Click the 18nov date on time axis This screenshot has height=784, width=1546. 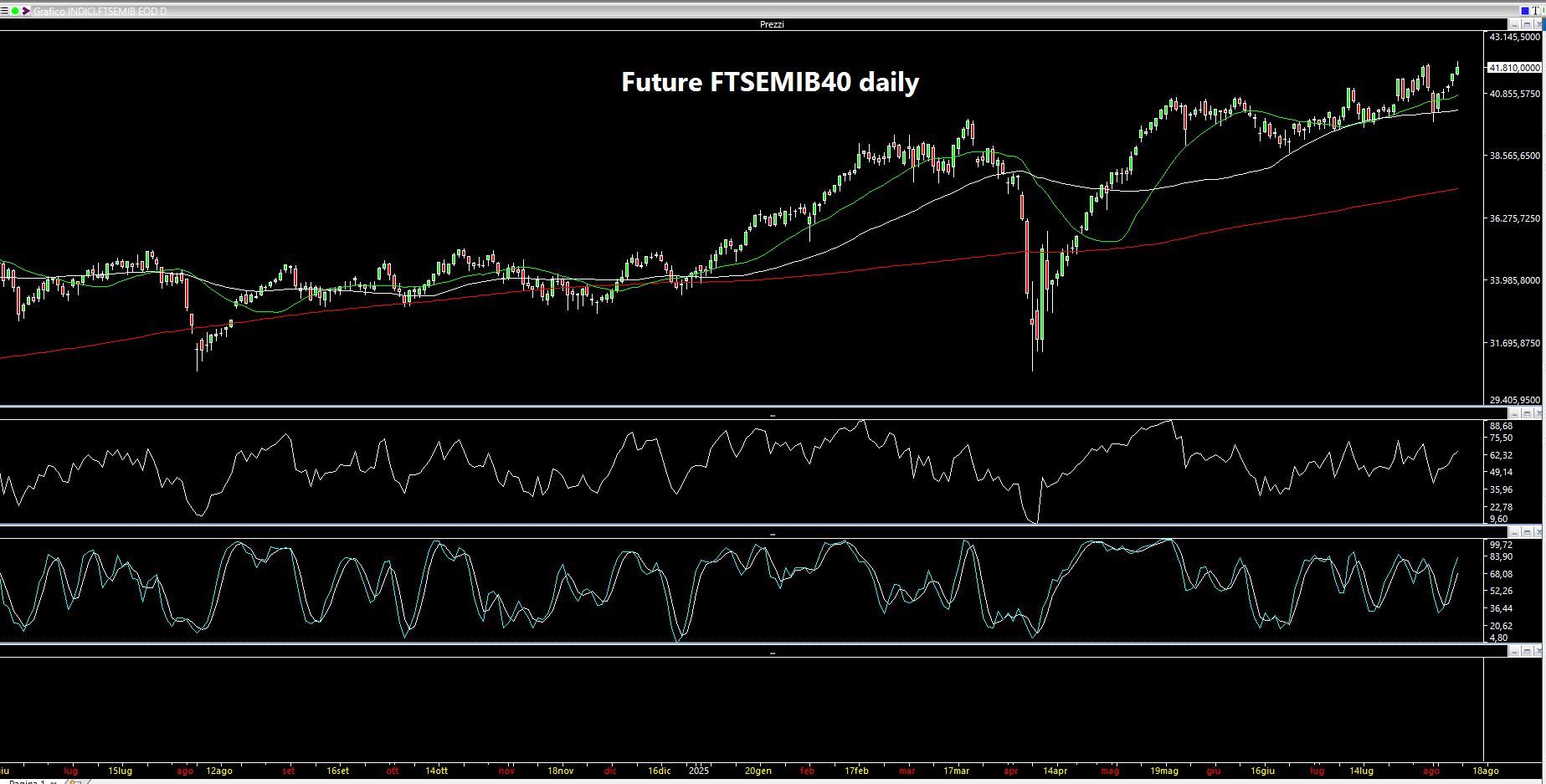561,771
